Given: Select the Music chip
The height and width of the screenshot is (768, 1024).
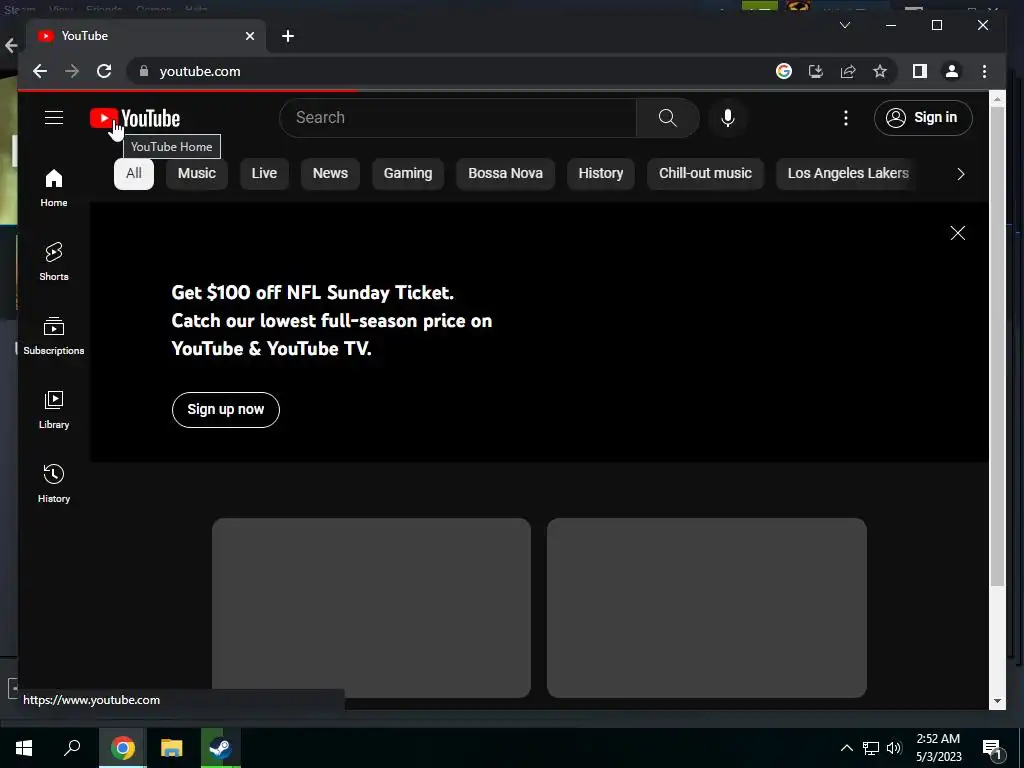Looking at the screenshot, I should pyautogui.click(x=197, y=174).
